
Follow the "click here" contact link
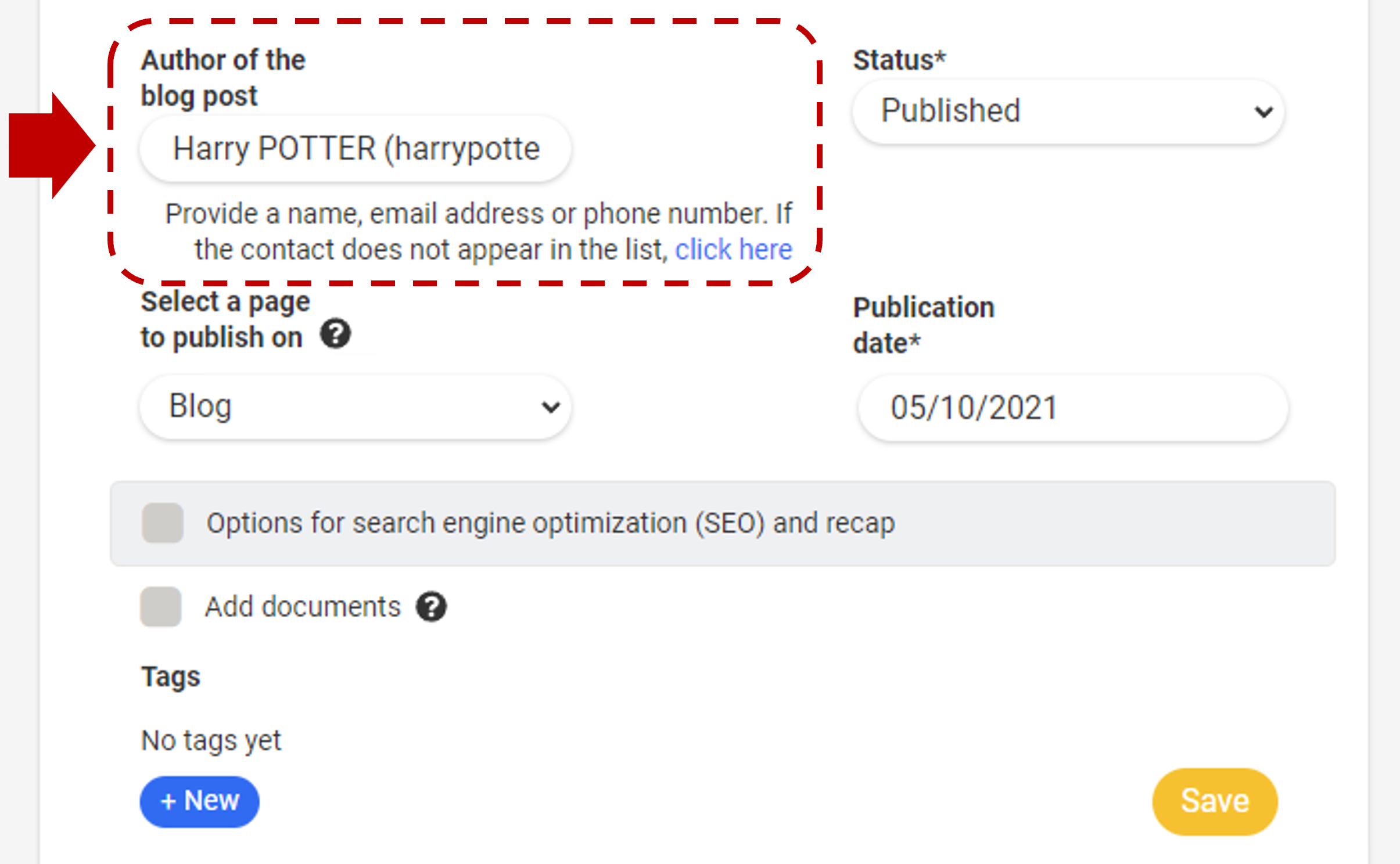(734, 250)
